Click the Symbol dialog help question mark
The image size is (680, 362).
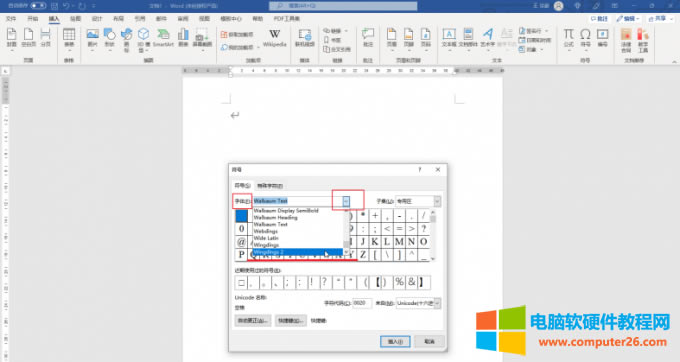(419, 170)
